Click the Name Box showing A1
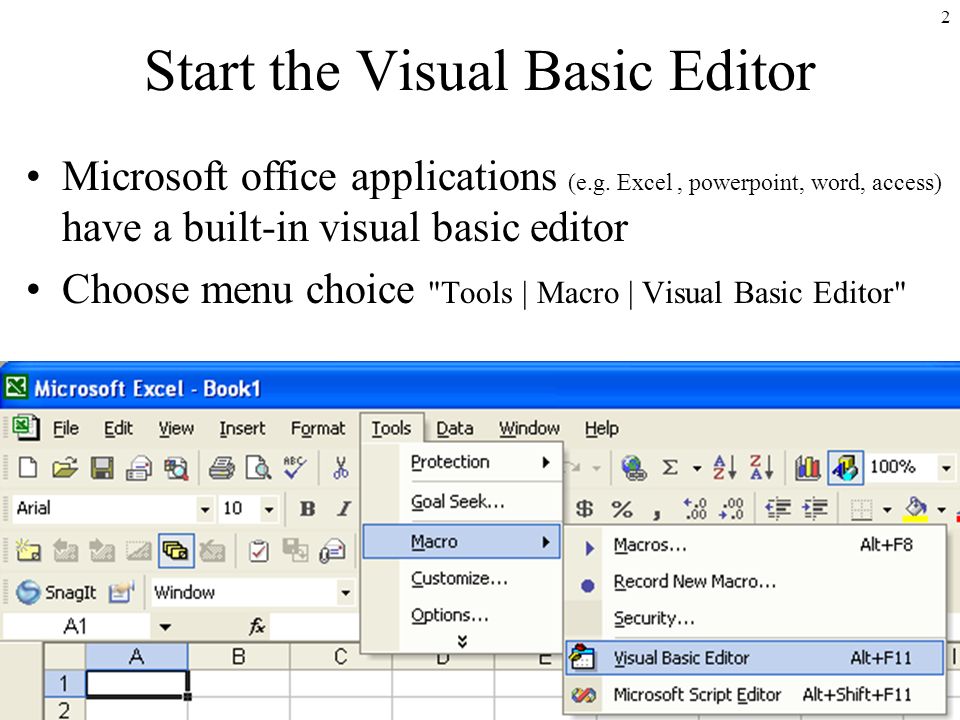This screenshot has width=960, height=720. [x=77, y=626]
